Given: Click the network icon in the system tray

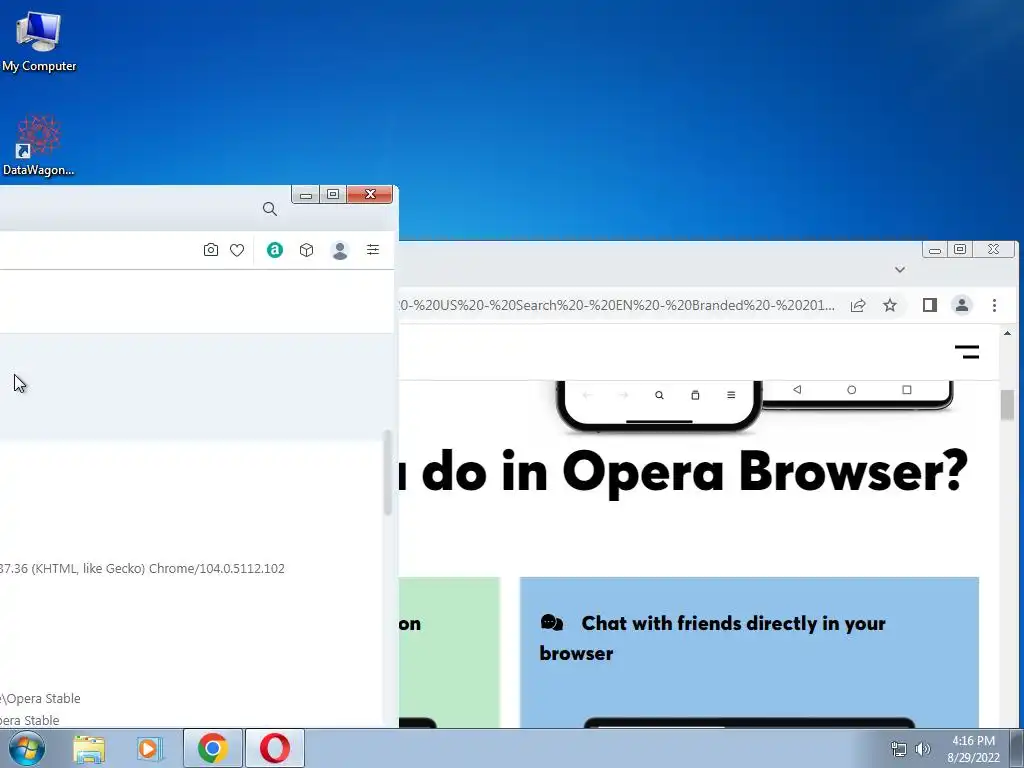Looking at the screenshot, I should click(x=899, y=749).
